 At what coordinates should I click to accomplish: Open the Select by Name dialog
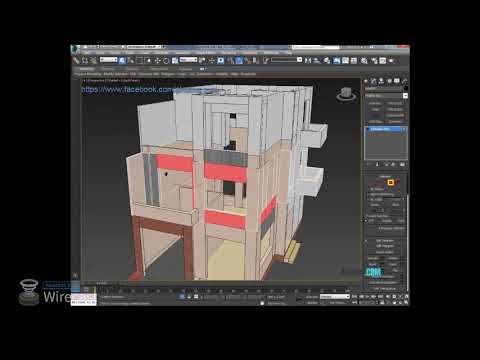131,60
